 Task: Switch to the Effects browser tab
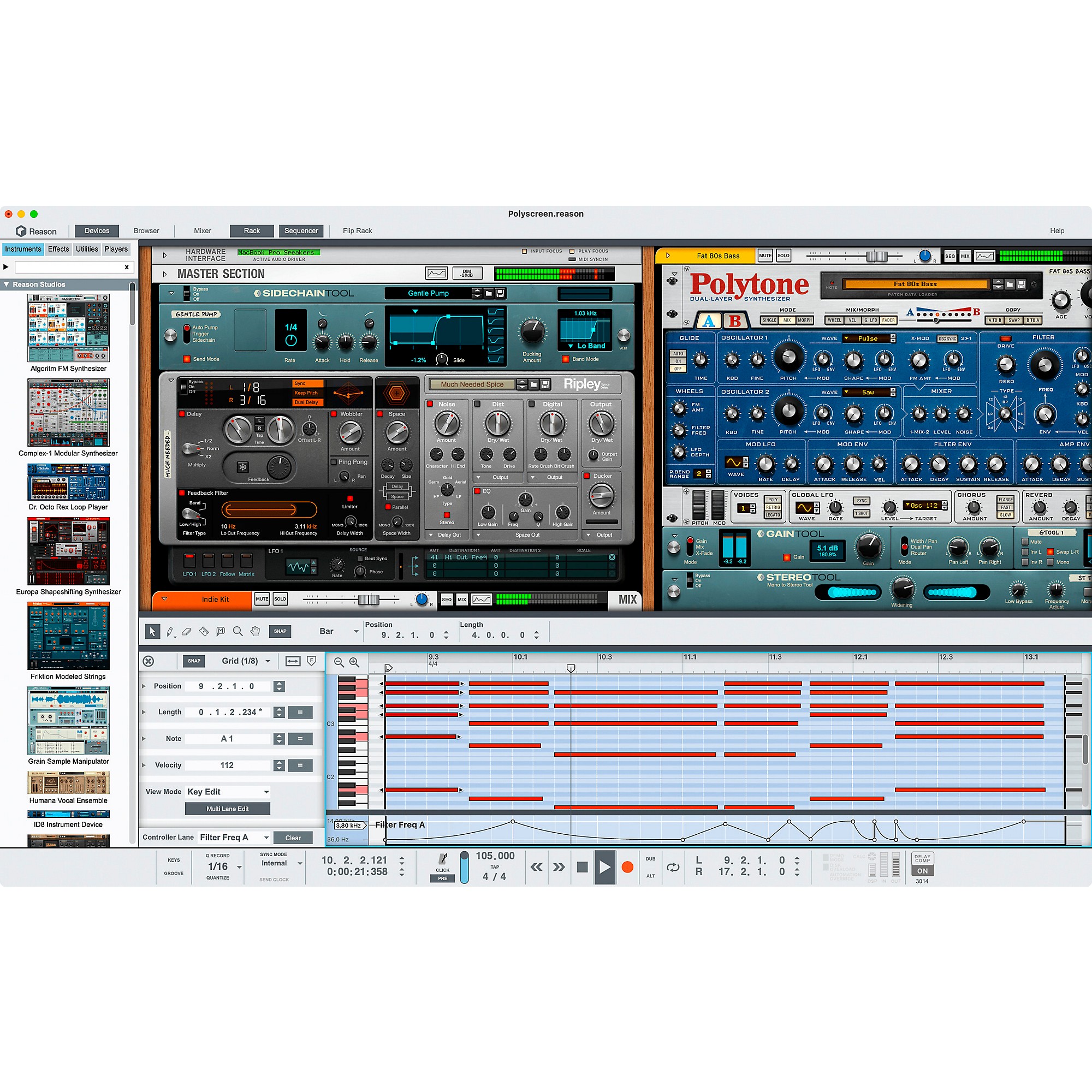pyautogui.click(x=58, y=248)
